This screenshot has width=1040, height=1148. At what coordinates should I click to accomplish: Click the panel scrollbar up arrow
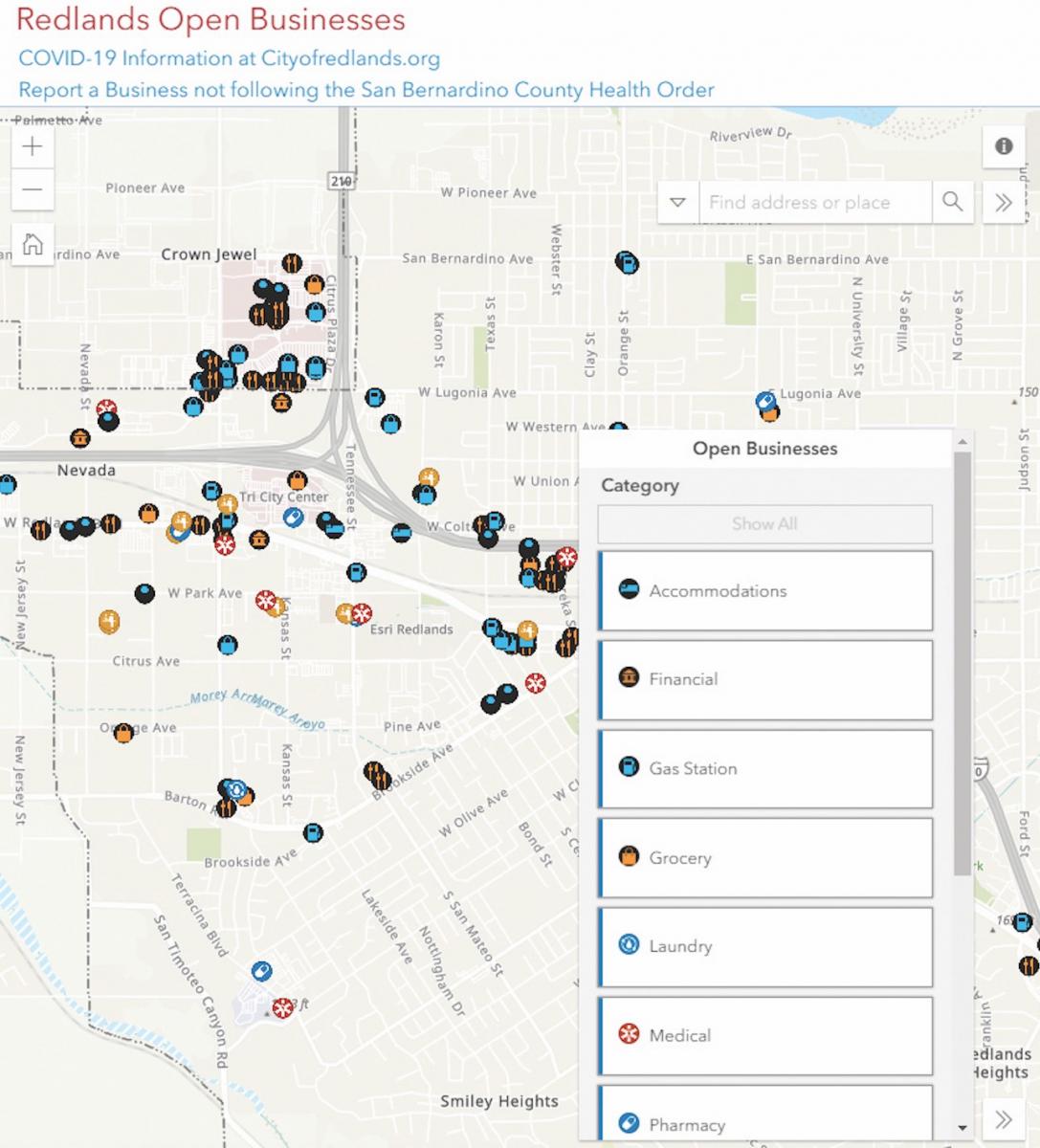[x=963, y=441]
